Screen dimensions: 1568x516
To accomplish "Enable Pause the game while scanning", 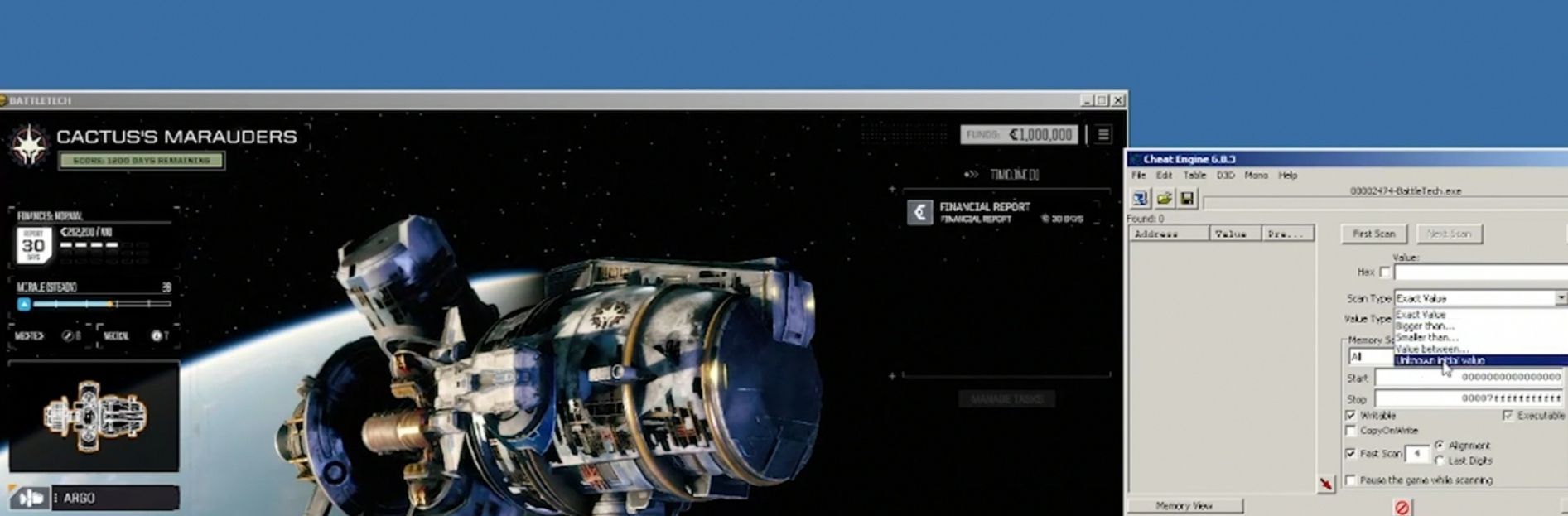I will [x=1350, y=480].
